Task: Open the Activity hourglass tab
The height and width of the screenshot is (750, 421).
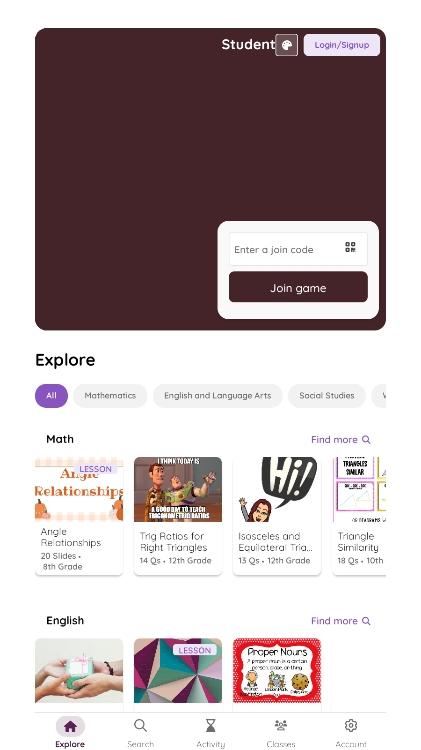Action: point(210,732)
